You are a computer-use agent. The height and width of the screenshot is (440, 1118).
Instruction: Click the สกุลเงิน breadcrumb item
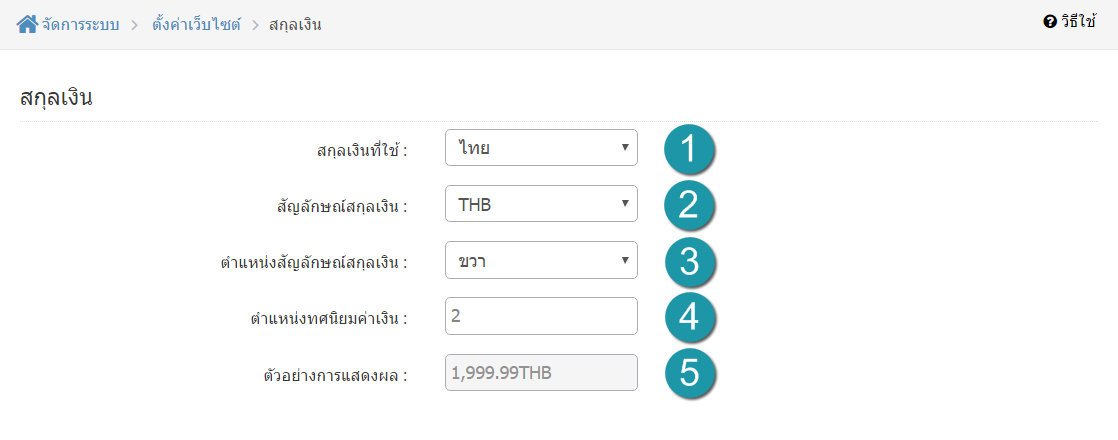click(295, 26)
